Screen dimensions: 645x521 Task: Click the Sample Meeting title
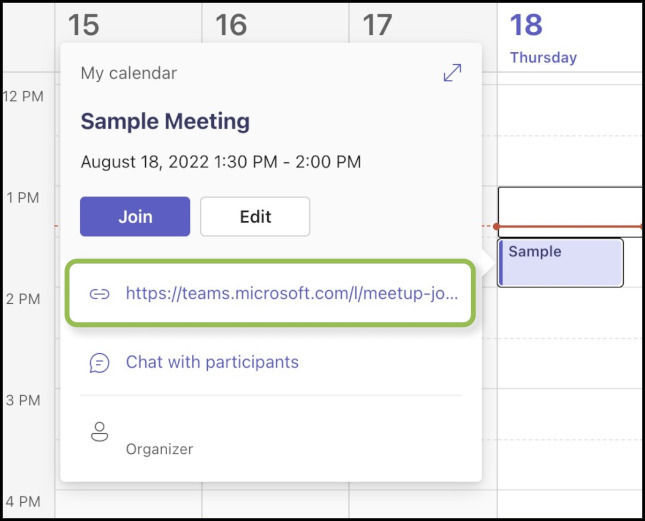[165, 122]
